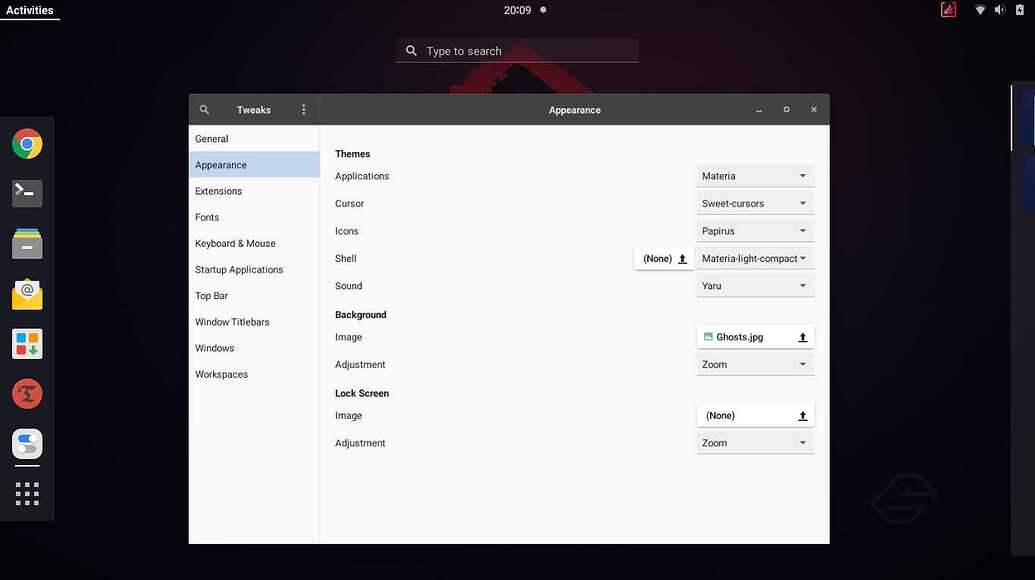Open Startup Applications section
This screenshot has width=1035, height=580.
pos(254,269)
